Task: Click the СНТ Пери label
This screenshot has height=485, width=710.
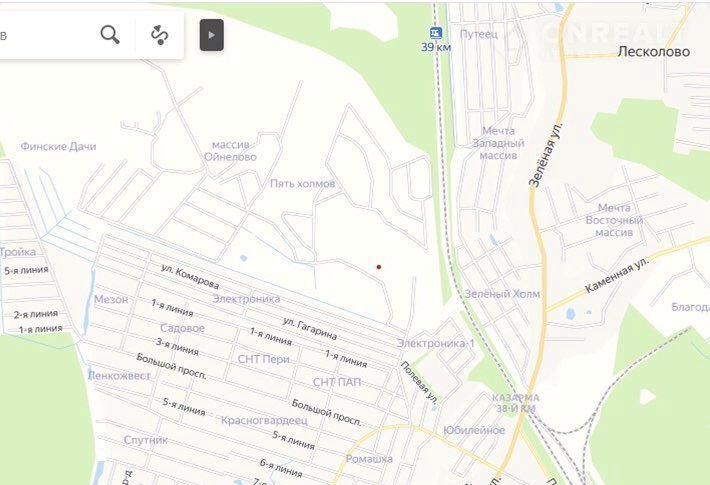Action: pos(264,359)
